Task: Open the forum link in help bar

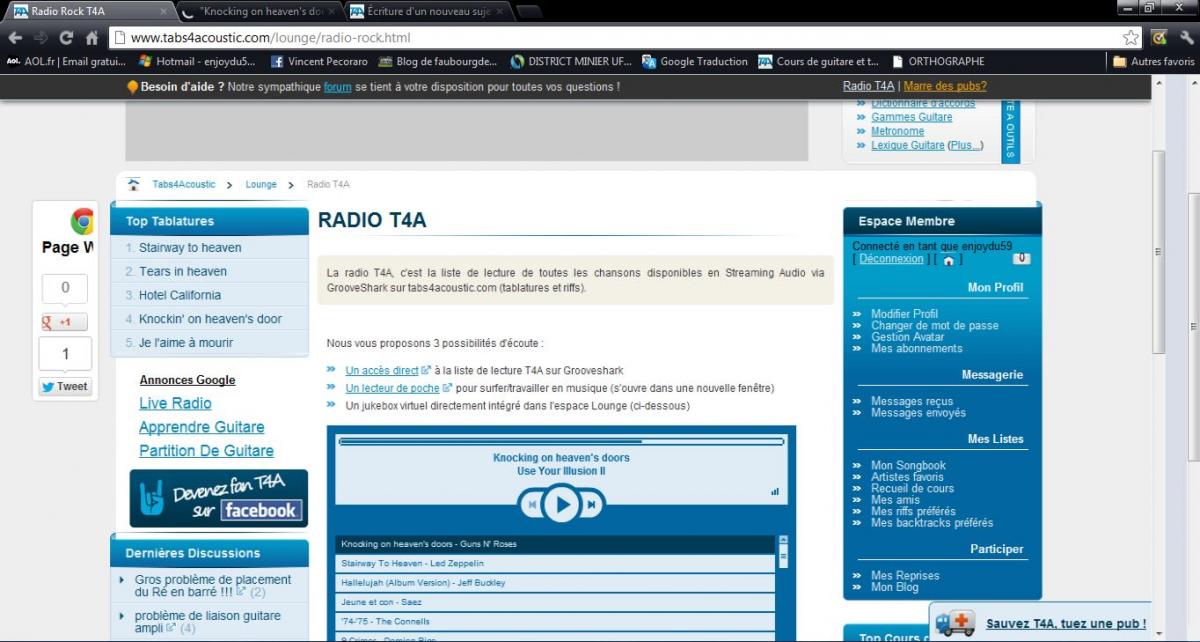Action: pyautogui.click(x=337, y=87)
